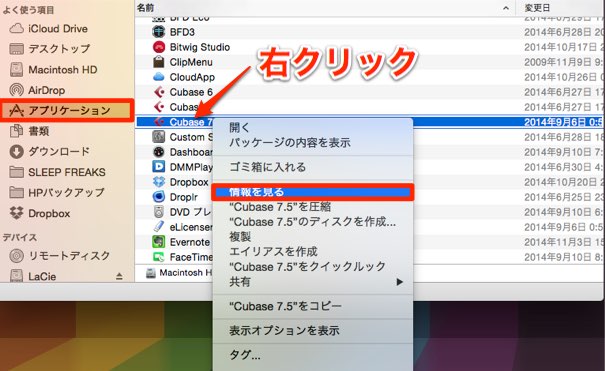
Task: Click the Macintosh HD drive icon
Action: point(17,69)
